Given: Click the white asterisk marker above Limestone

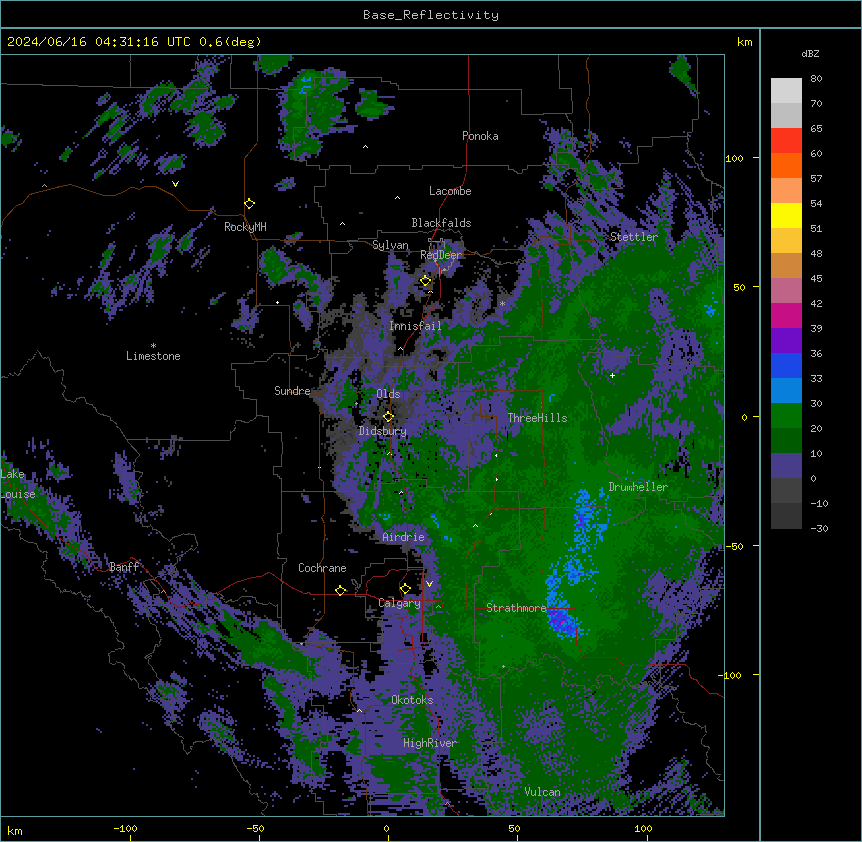Looking at the screenshot, I should pyautogui.click(x=153, y=346).
